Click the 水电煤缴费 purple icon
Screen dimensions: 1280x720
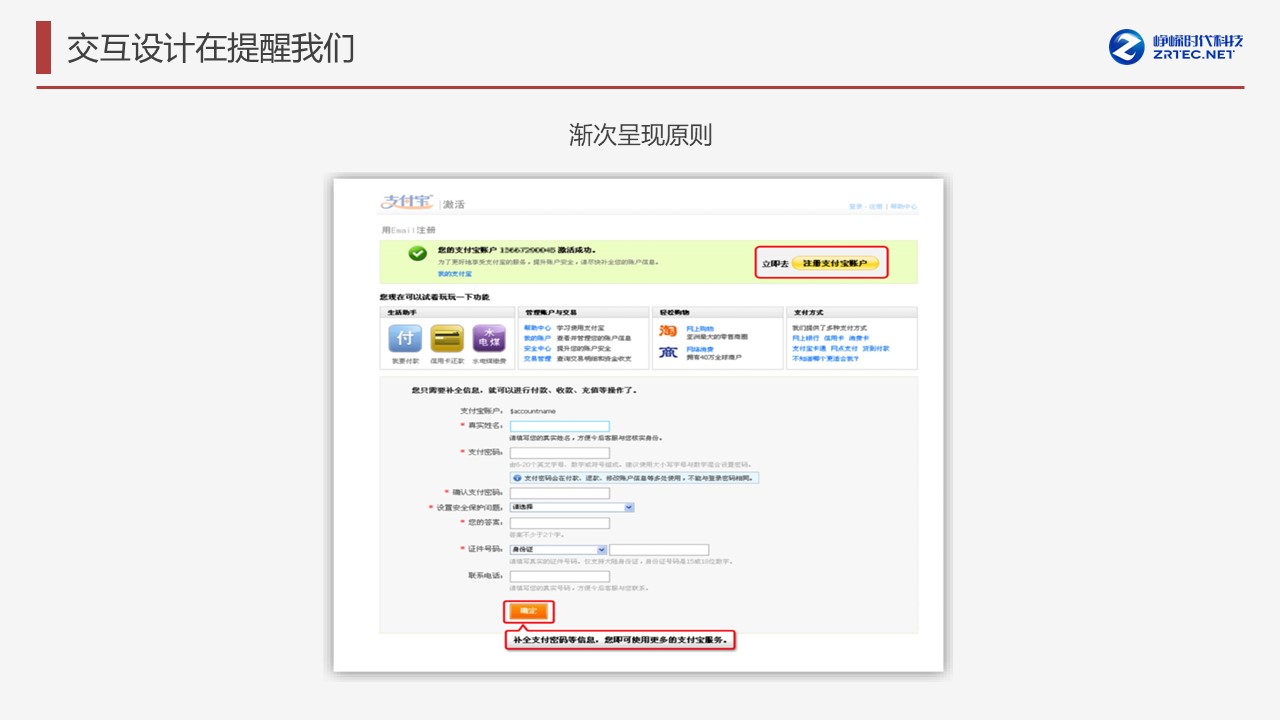489,338
